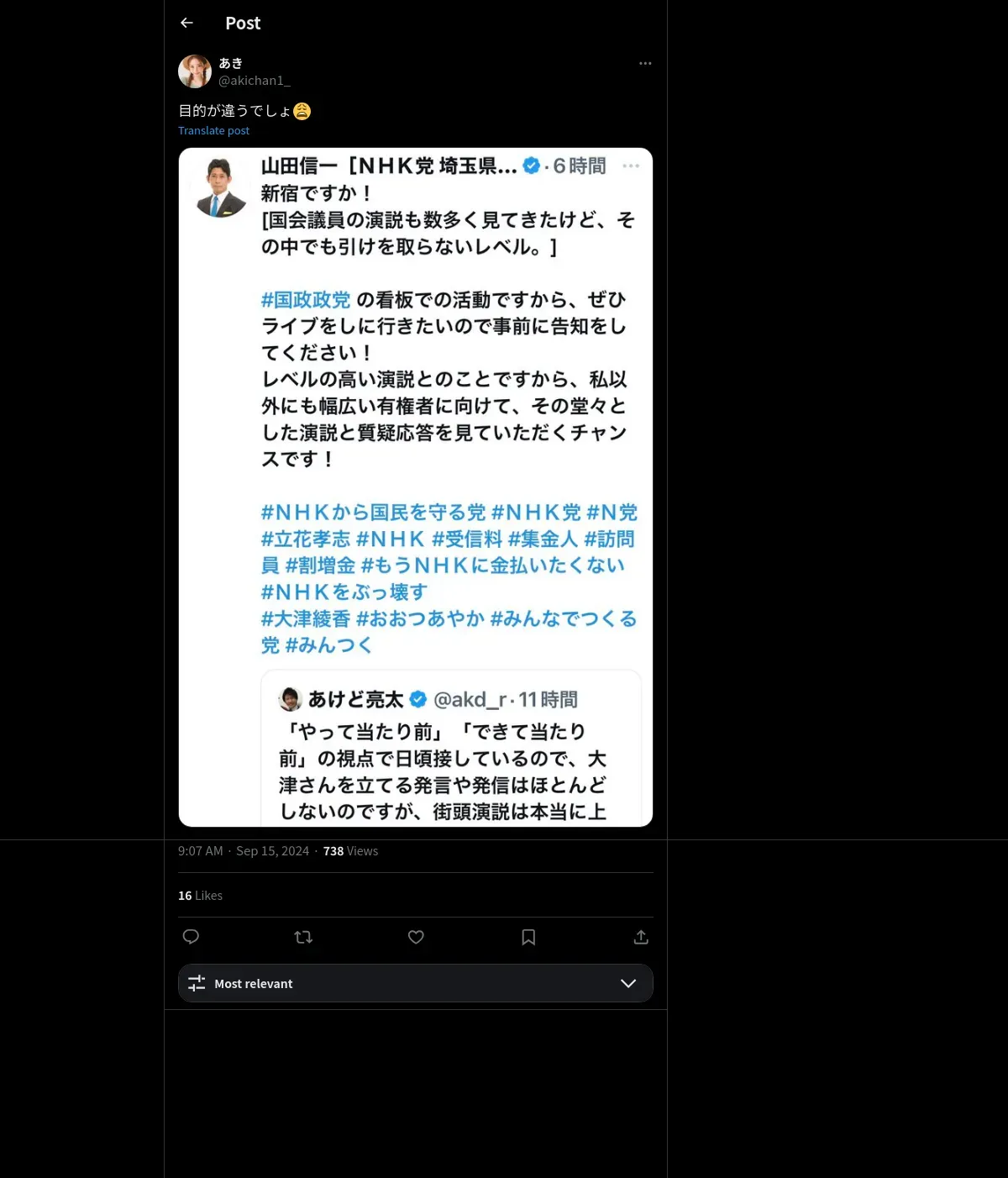The height and width of the screenshot is (1178, 1008).
Task: Go back using the arrow icon
Action: 187,23
